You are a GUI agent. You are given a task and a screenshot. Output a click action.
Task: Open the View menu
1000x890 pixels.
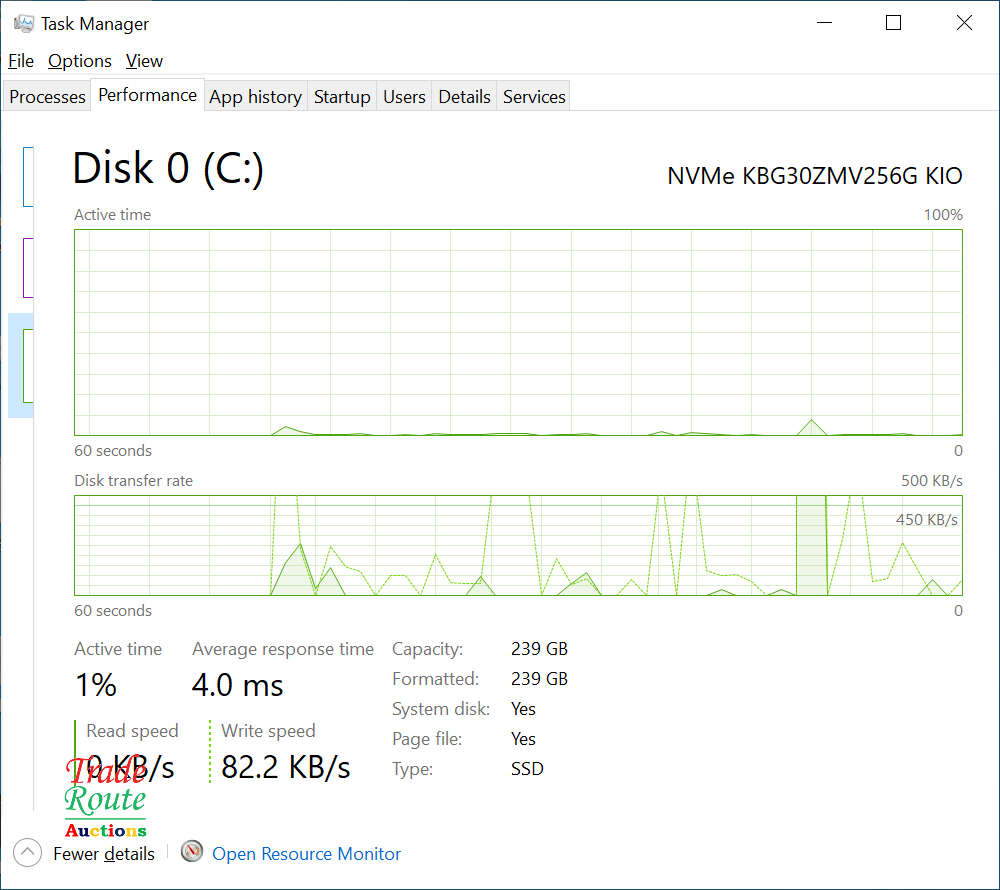[144, 61]
